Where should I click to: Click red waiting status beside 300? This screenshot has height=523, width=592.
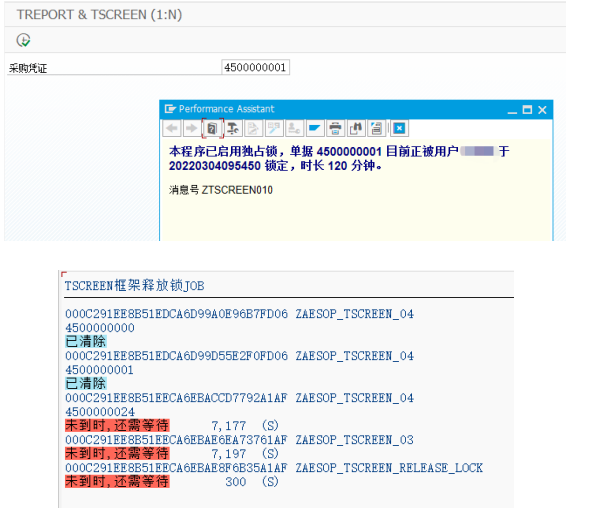[117, 481]
